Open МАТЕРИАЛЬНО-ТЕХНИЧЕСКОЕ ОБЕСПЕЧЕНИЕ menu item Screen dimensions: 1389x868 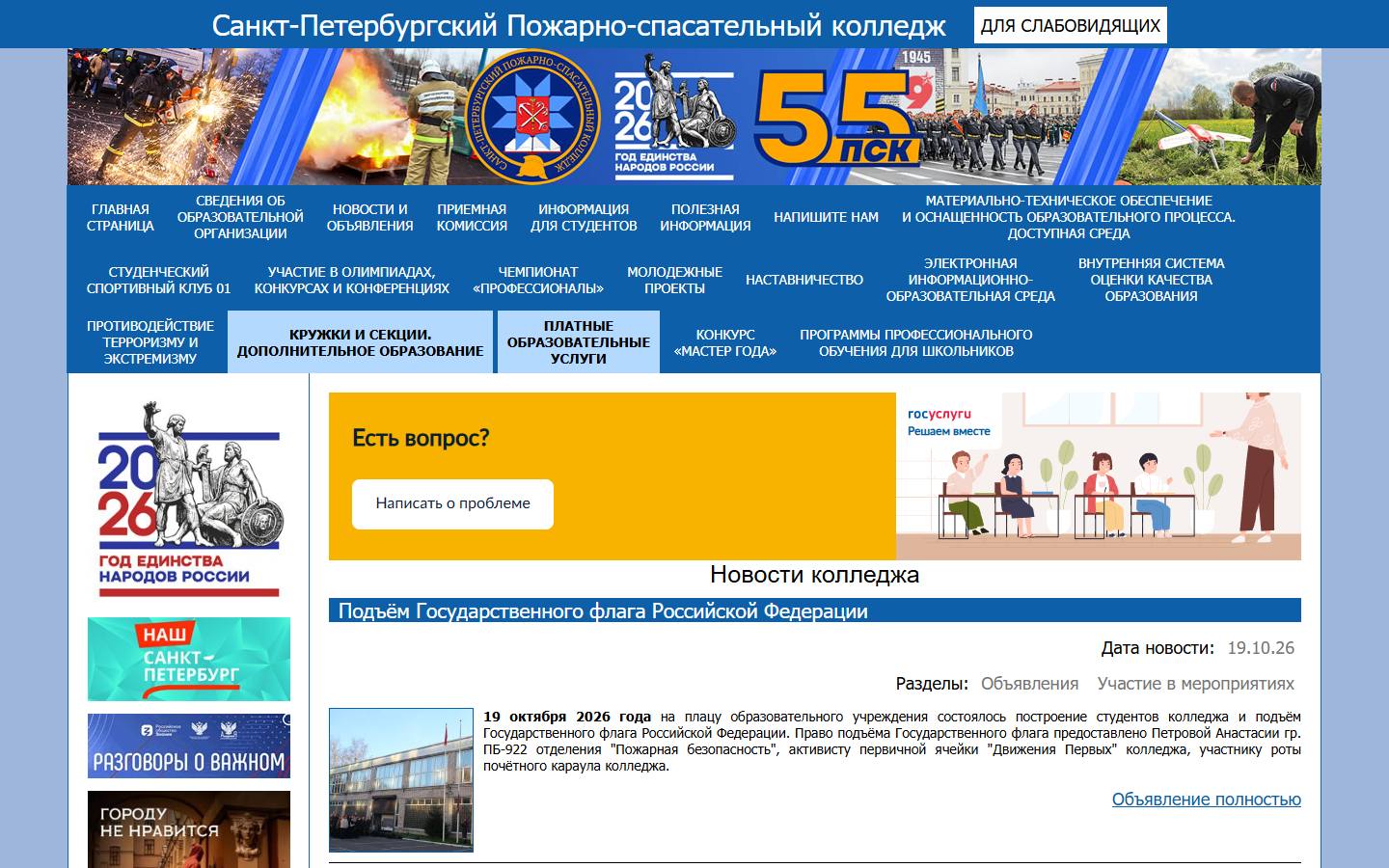[1069, 217]
